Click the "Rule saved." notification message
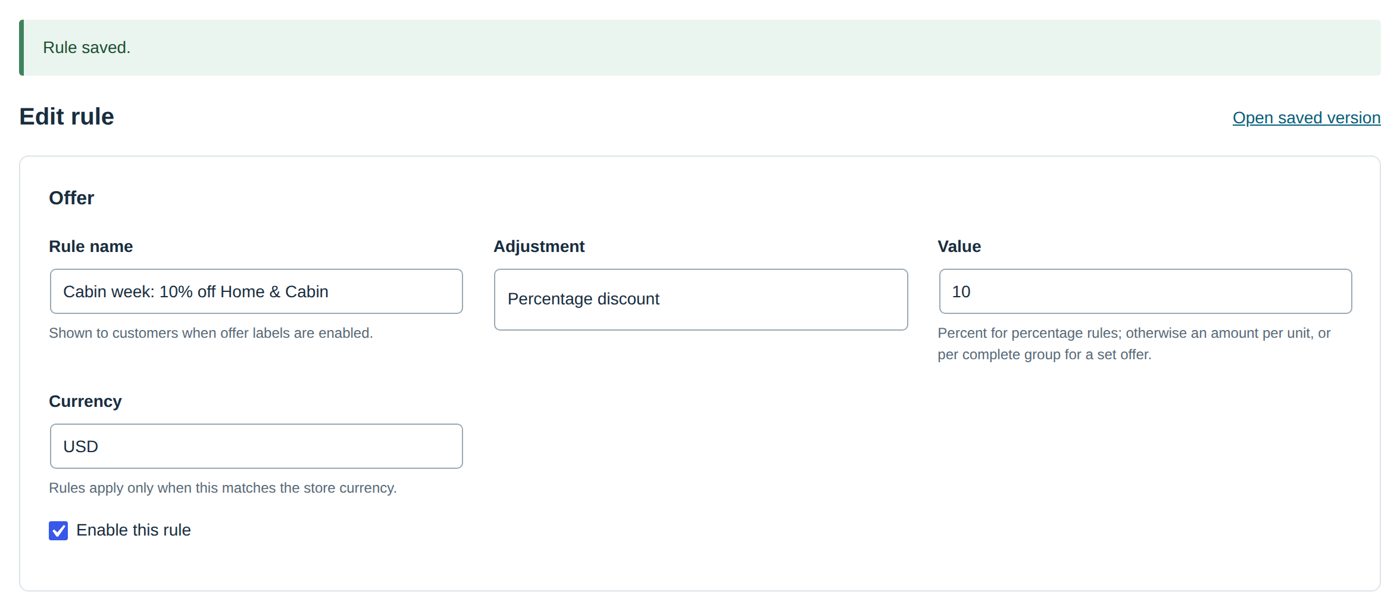The width and height of the screenshot is (1400, 610). [x=87, y=48]
